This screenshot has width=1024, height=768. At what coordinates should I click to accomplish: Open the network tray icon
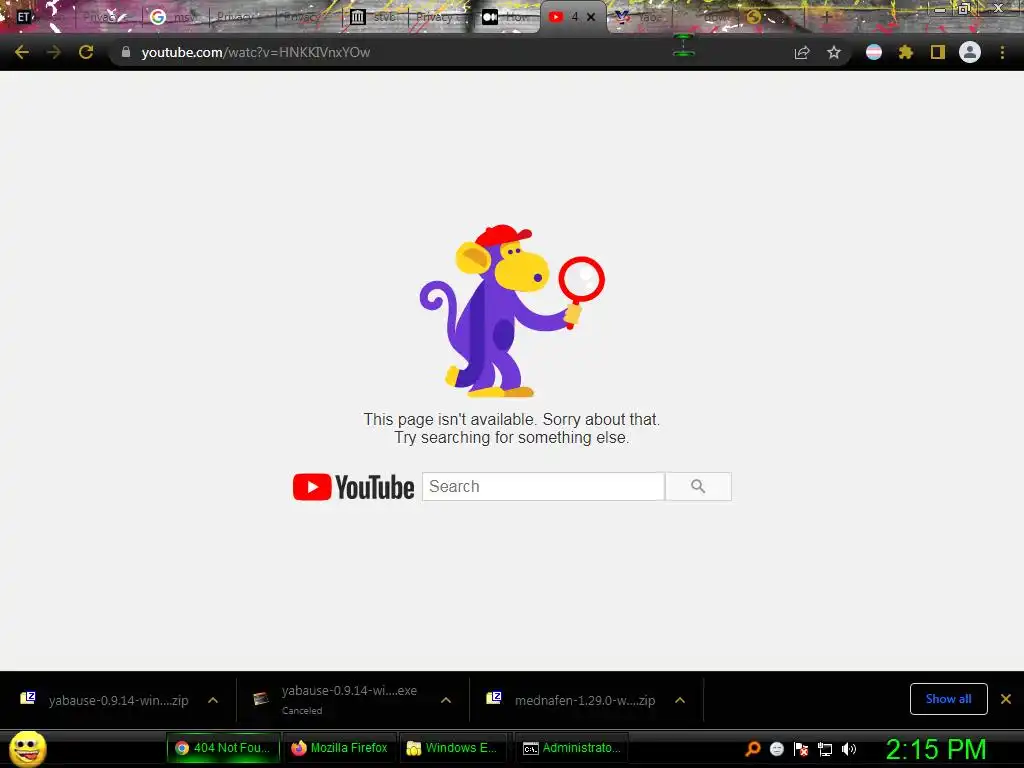825,749
